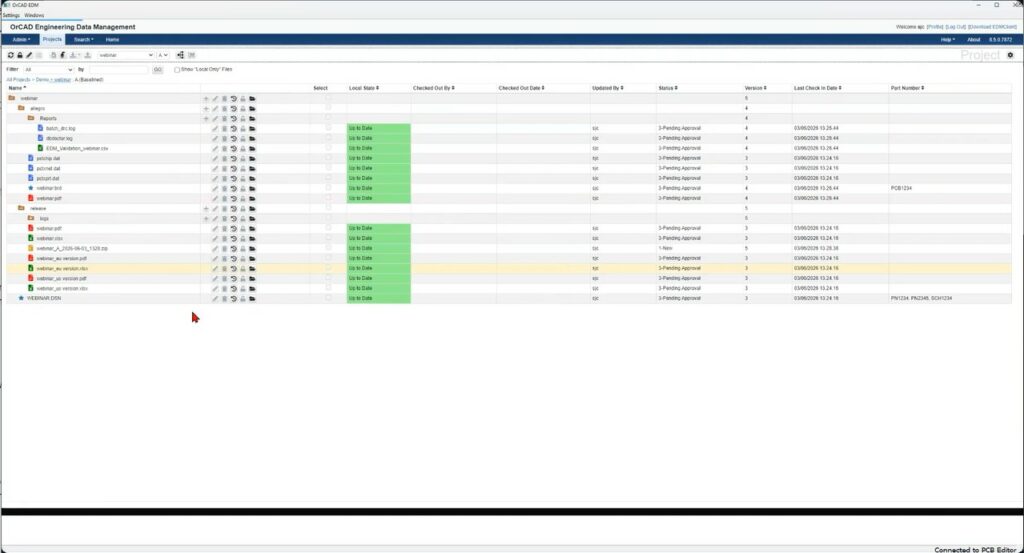Image resolution: width=1024 pixels, height=553 pixels.
Task: Enable the Show 'Local Only' Files checkbox
Action: click(x=177, y=69)
